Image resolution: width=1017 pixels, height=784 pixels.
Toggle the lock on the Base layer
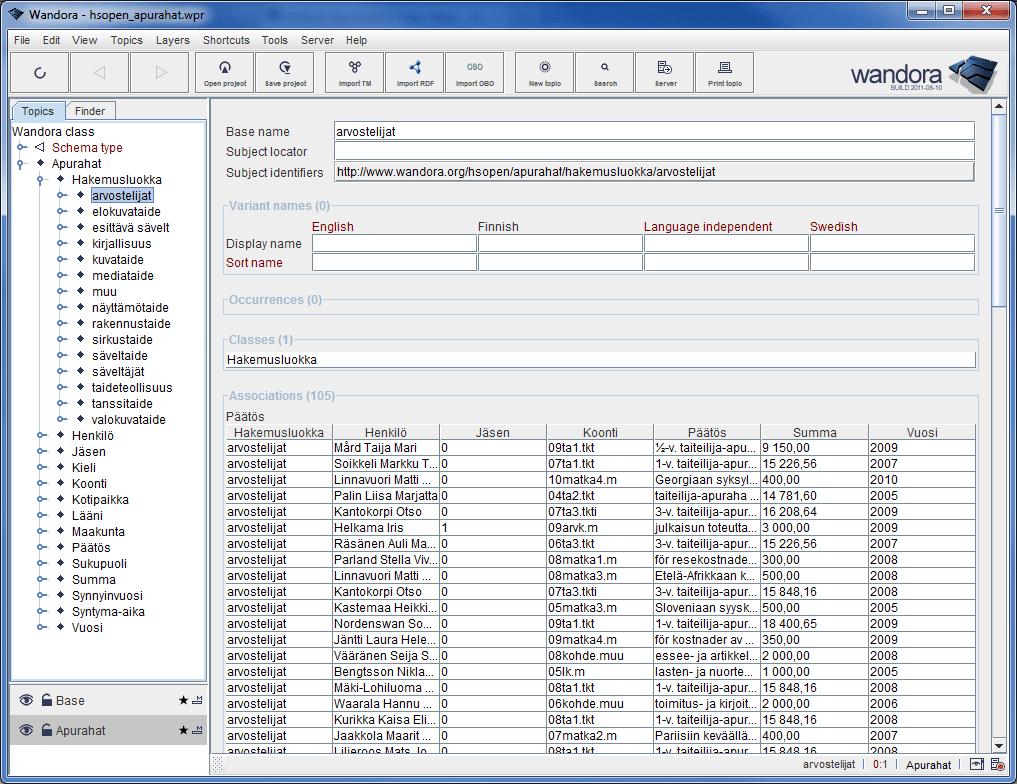(46, 701)
